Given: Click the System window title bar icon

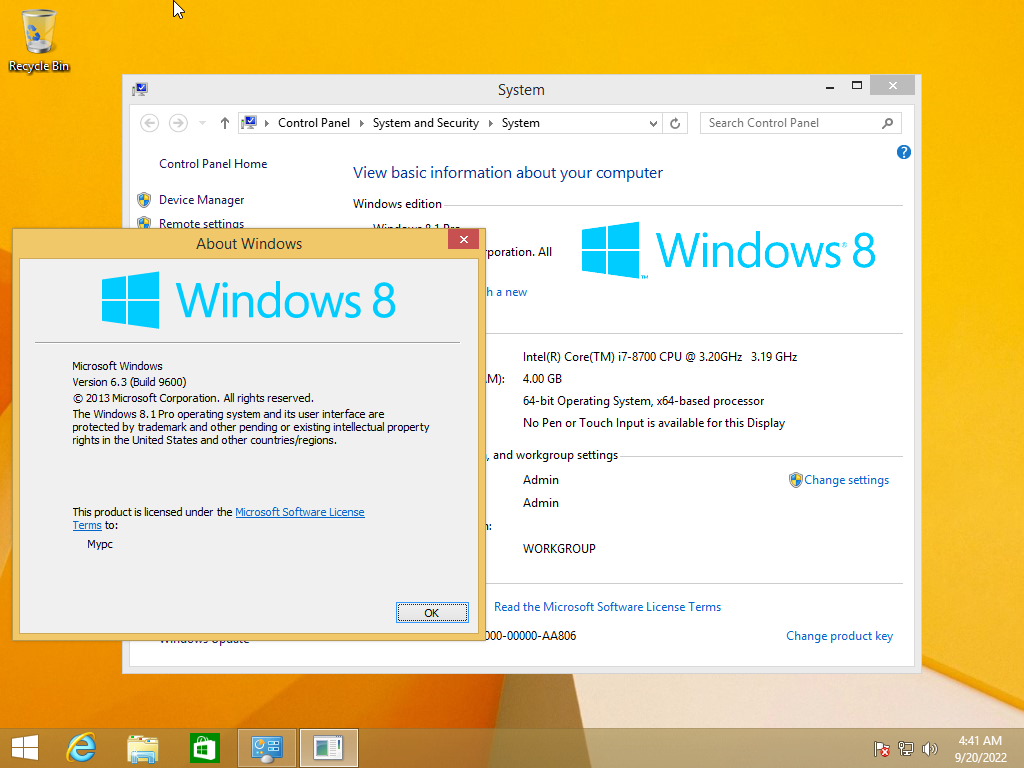Looking at the screenshot, I should coord(140,89).
